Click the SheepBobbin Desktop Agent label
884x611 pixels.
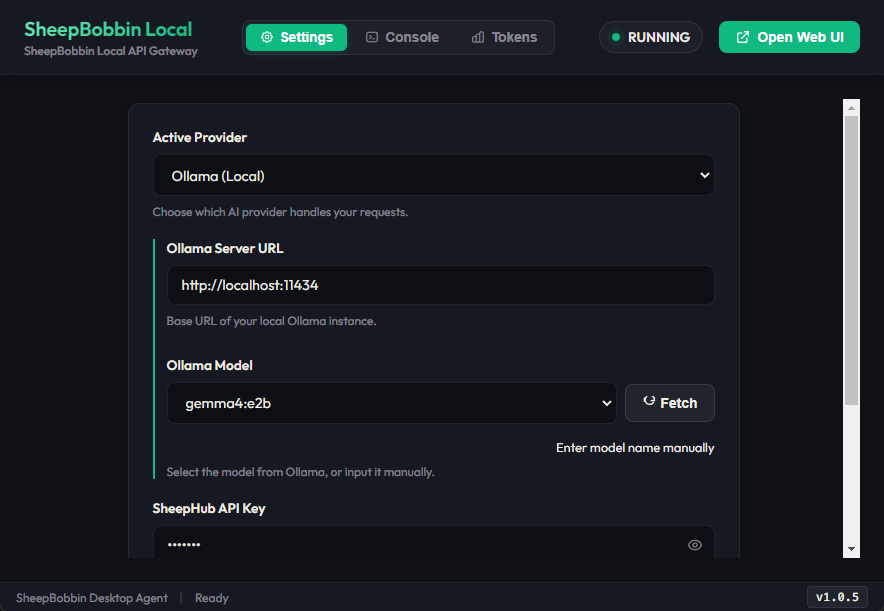coord(92,598)
